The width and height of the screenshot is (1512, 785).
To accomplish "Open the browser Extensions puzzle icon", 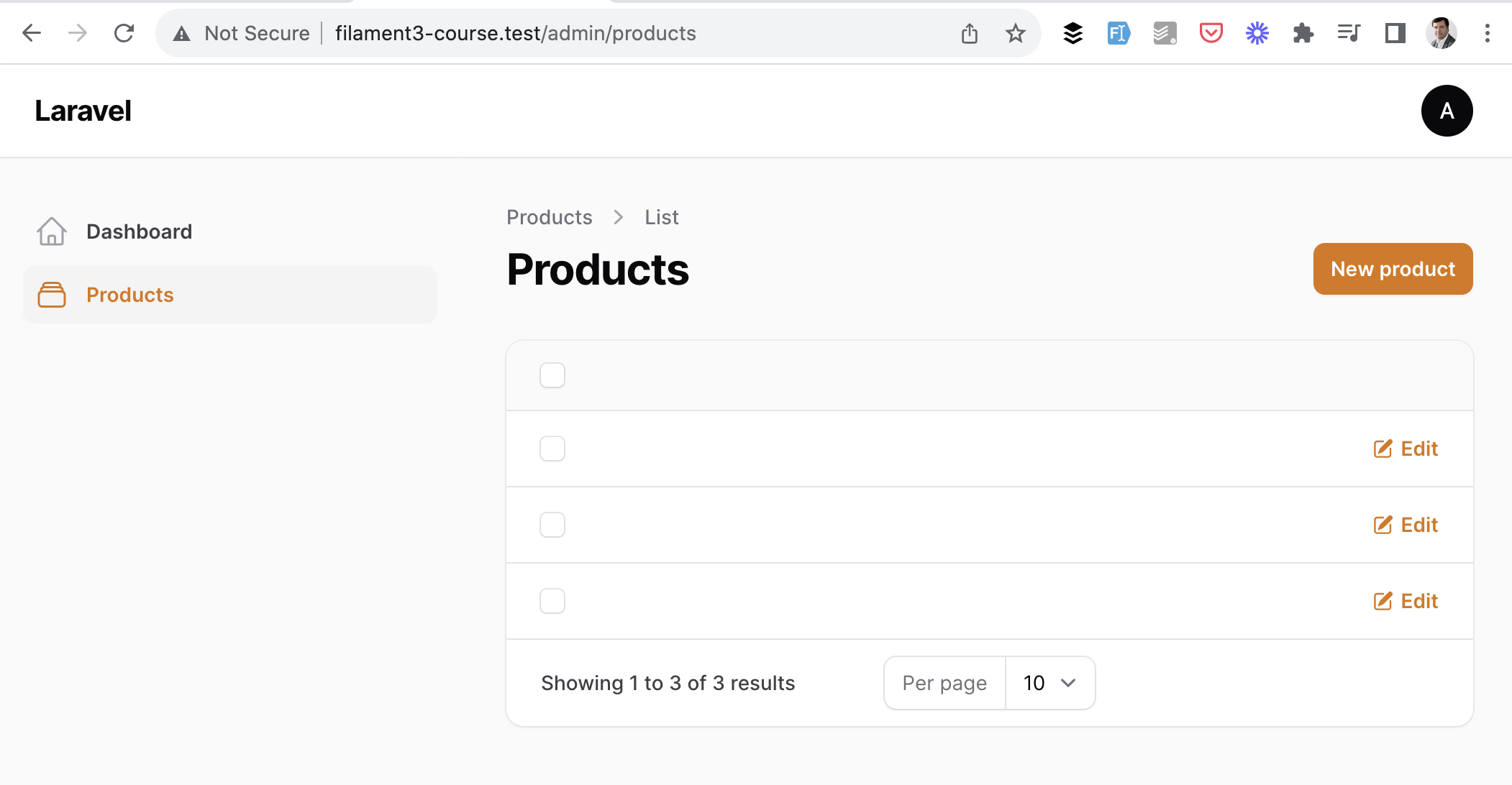I will 1303,33.
